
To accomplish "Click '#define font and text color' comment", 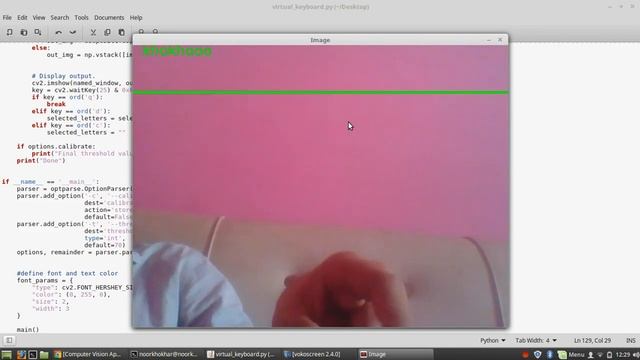I will pyautogui.click(x=67, y=273).
